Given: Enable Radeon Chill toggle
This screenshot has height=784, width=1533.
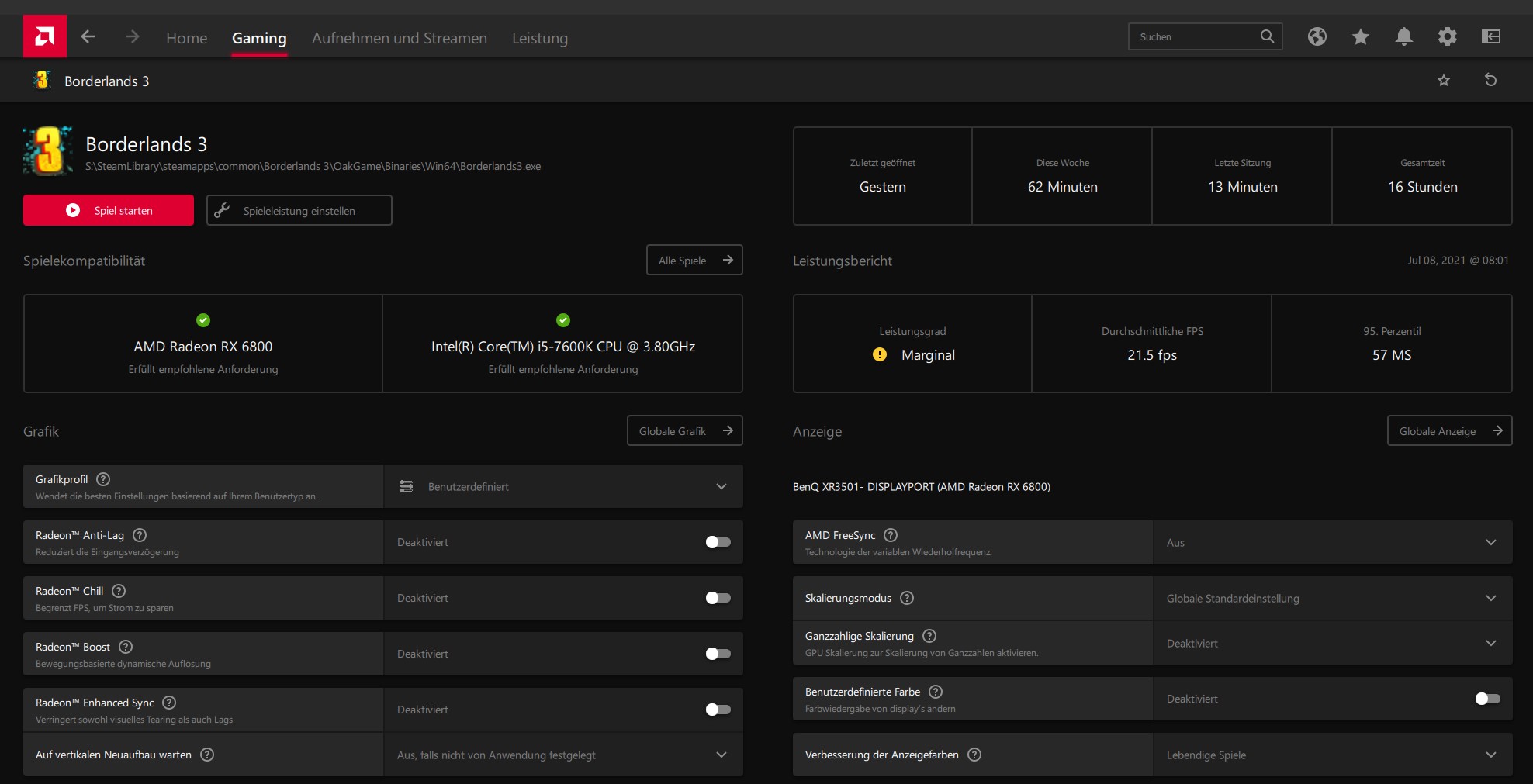Looking at the screenshot, I should pyautogui.click(x=718, y=598).
